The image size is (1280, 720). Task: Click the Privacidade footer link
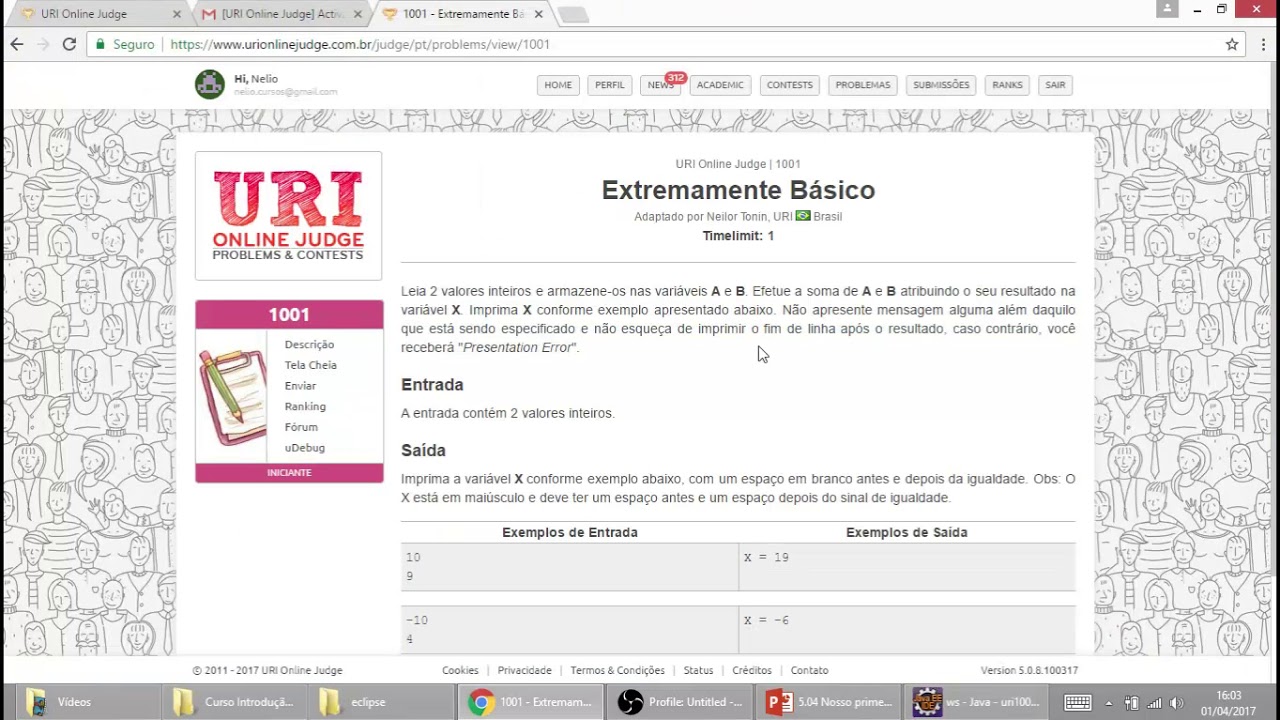point(524,671)
